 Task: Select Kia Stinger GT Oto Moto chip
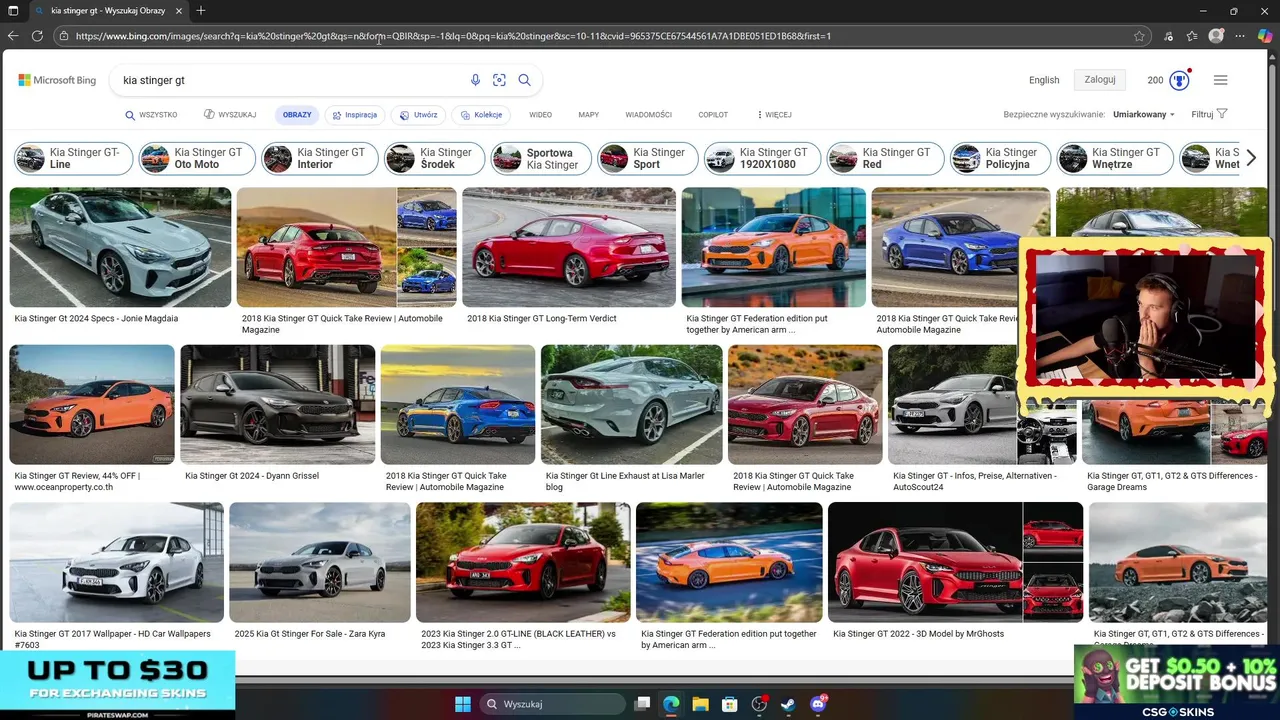coord(197,158)
